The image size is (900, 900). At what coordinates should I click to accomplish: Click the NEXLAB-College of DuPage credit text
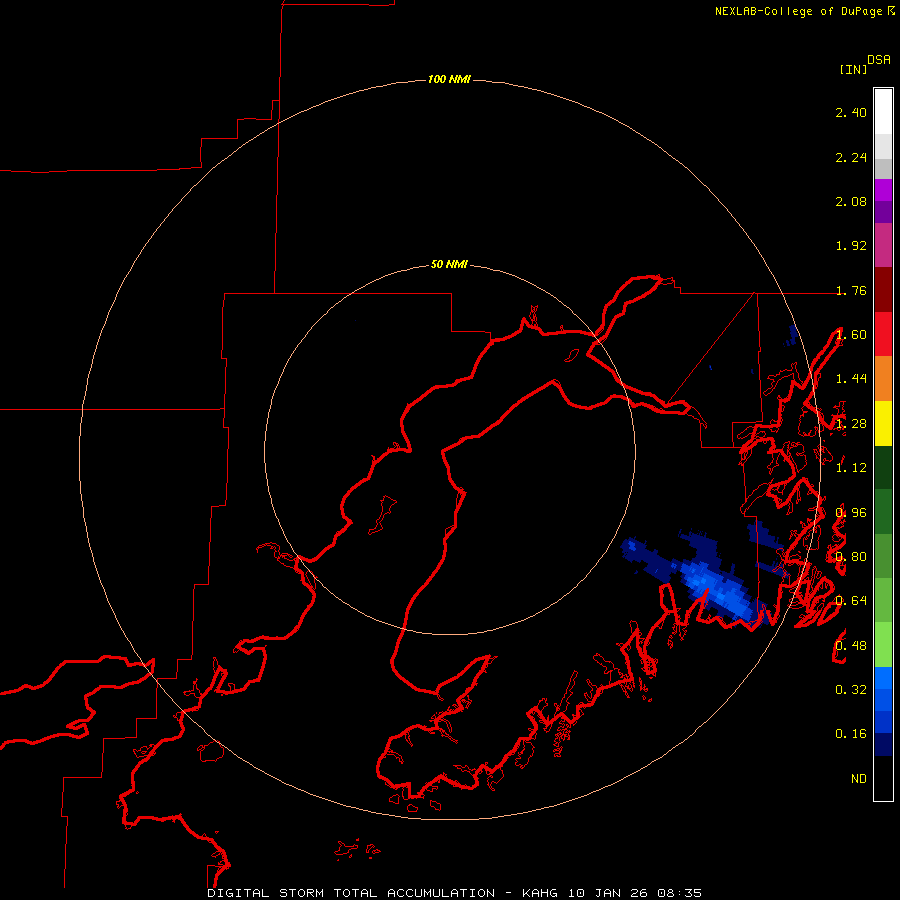pyautogui.click(x=798, y=11)
